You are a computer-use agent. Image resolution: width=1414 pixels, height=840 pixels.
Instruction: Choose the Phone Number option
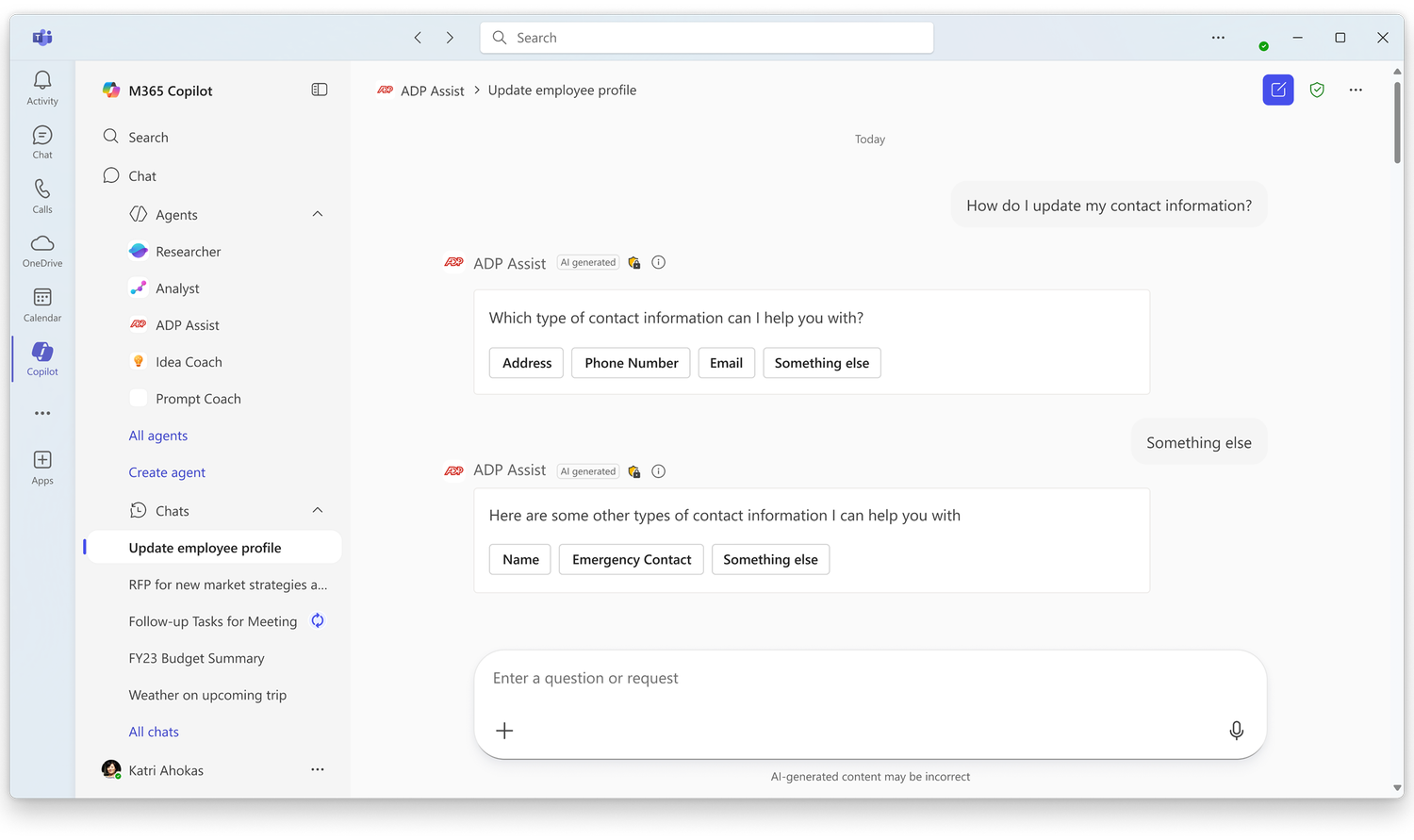click(x=631, y=363)
